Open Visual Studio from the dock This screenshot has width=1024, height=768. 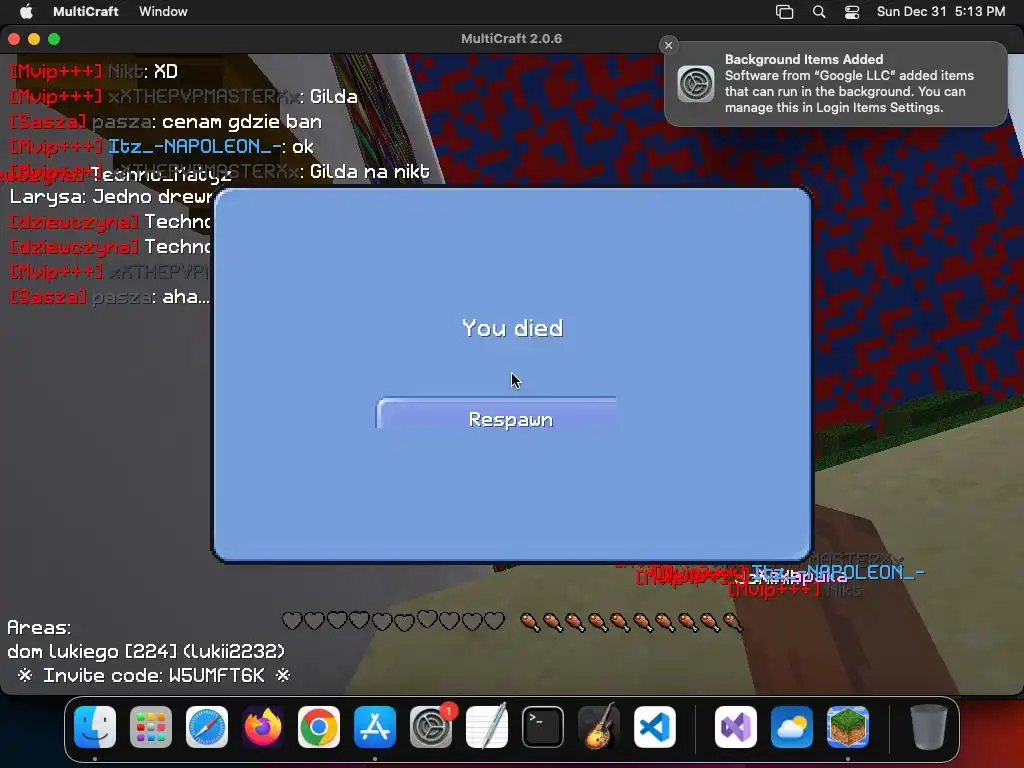pos(736,727)
